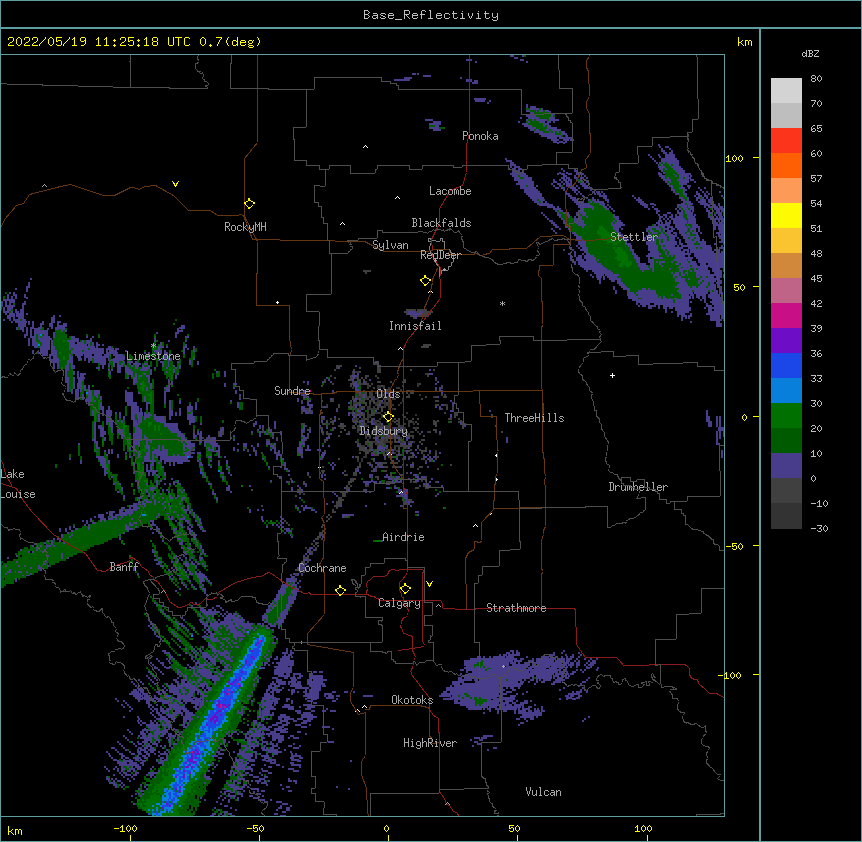Click the -100 tick on bottom axis
The image size is (862, 842).
(125, 828)
